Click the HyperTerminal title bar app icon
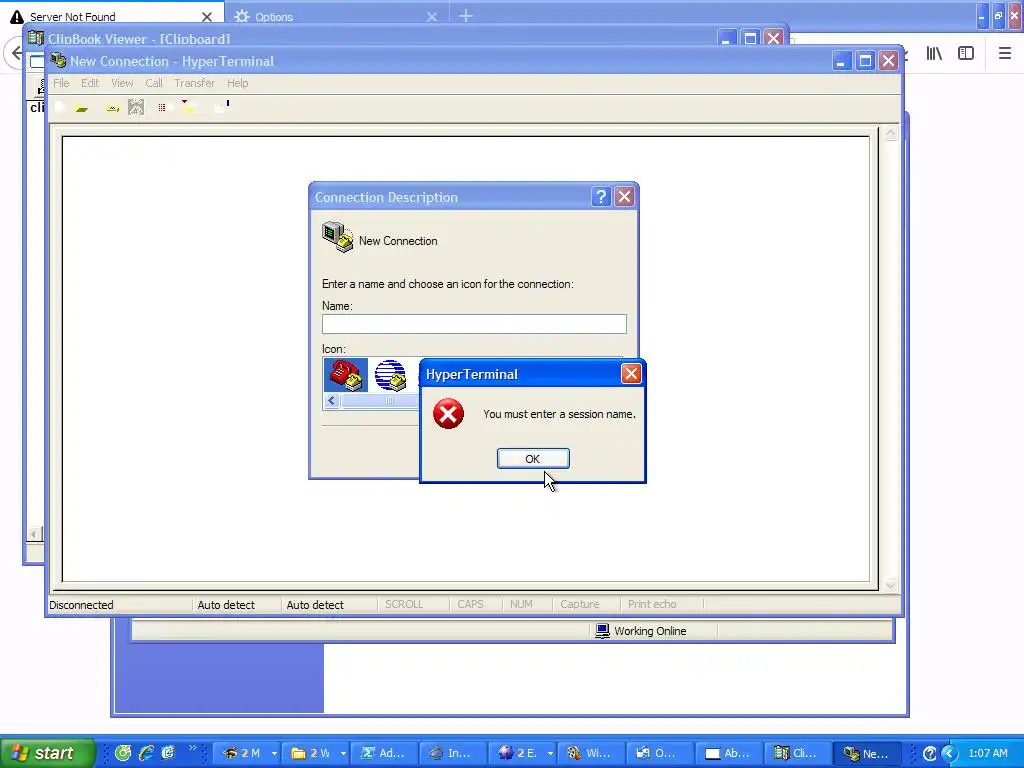This screenshot has width=1024, height=768. point(58,61)
